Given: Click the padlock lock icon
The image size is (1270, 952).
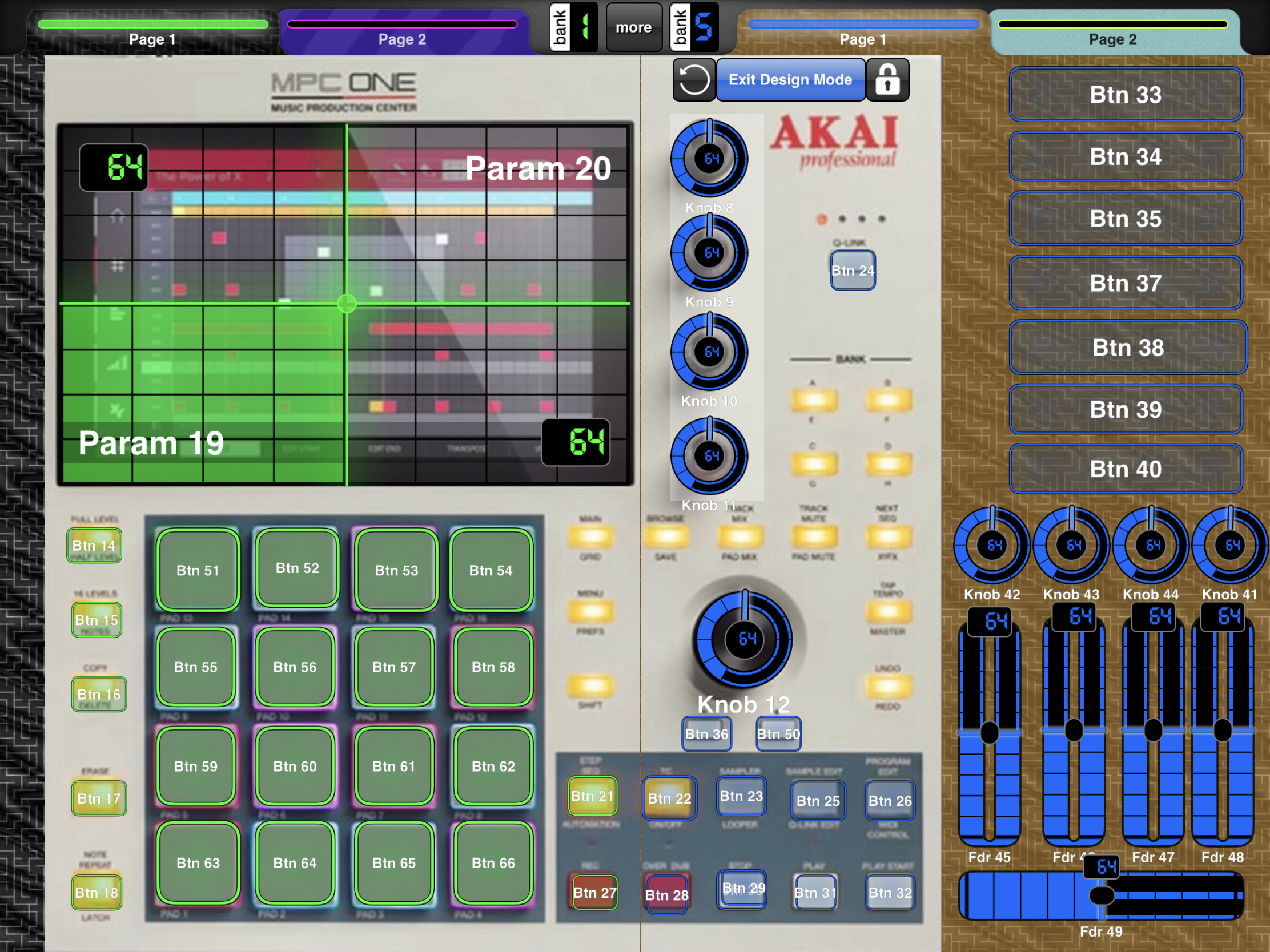Looking at the screenshot, I should click(x=887, y=80).
